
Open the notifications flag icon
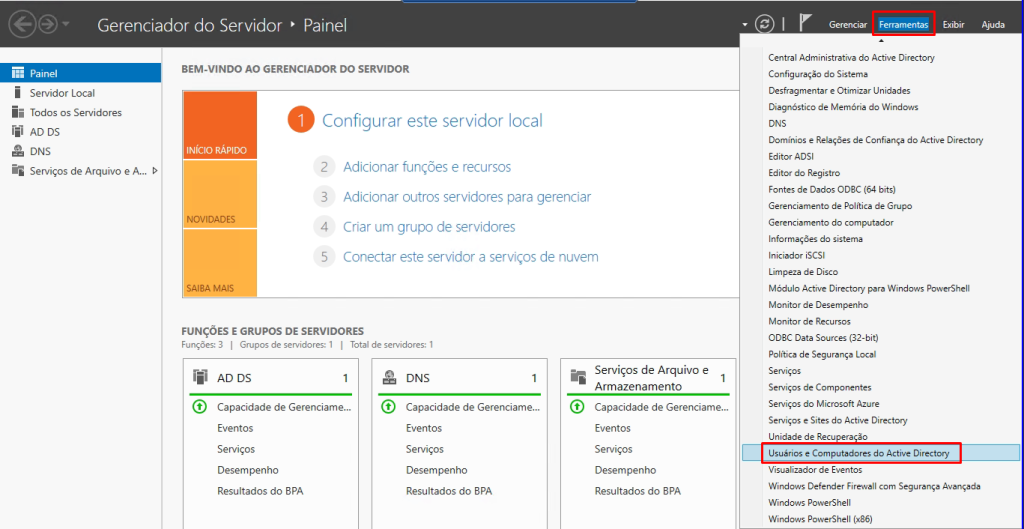pyautogui.click(x=804, y=24)
